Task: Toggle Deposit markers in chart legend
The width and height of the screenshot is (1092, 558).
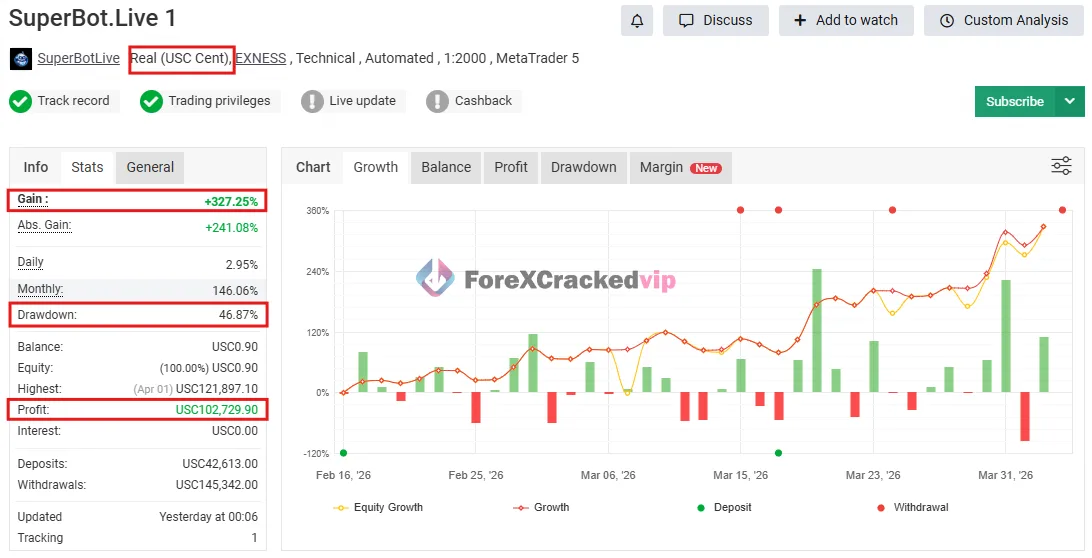Action: (725, 508)
